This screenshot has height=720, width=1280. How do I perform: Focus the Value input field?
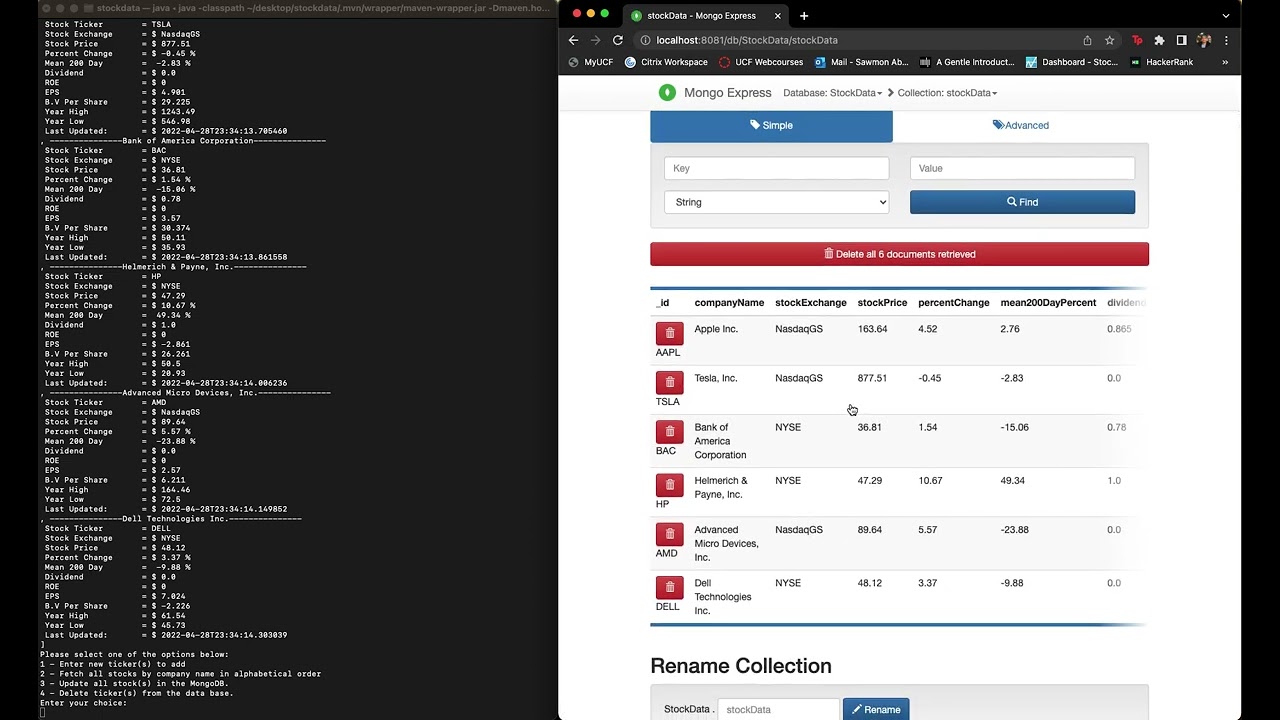(1022, 168)
